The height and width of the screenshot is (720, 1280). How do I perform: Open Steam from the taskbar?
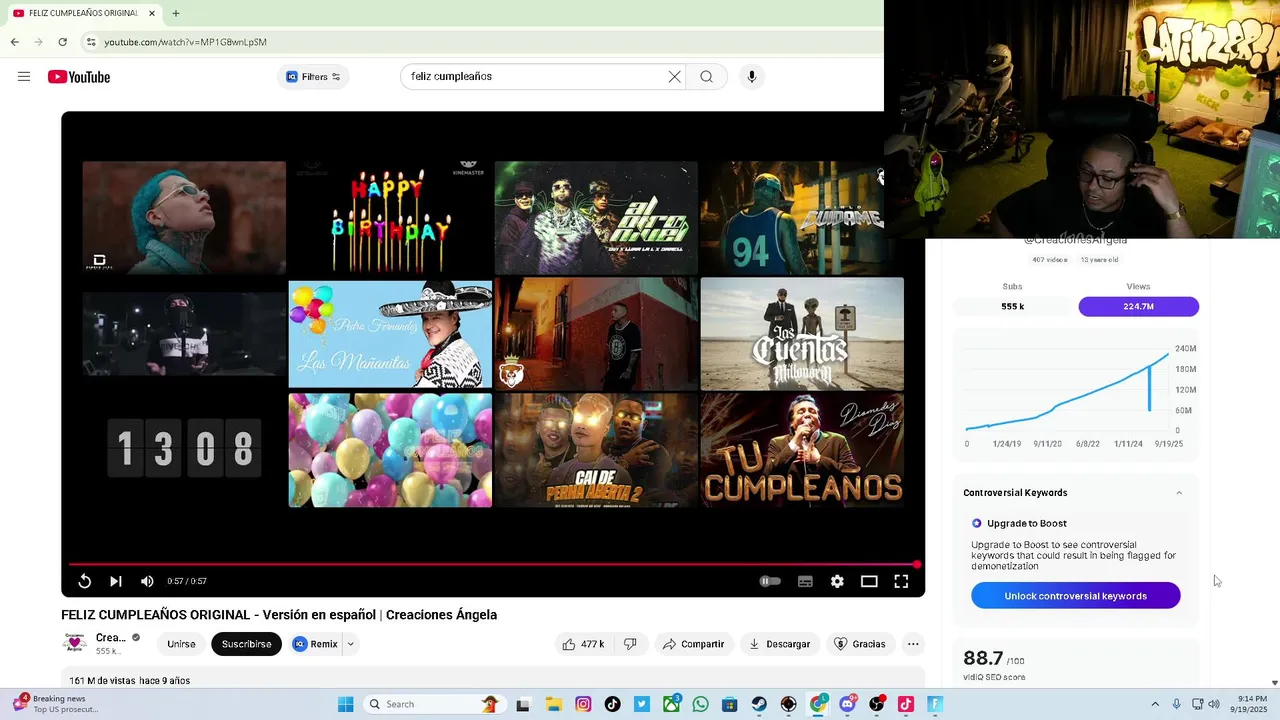759,704
